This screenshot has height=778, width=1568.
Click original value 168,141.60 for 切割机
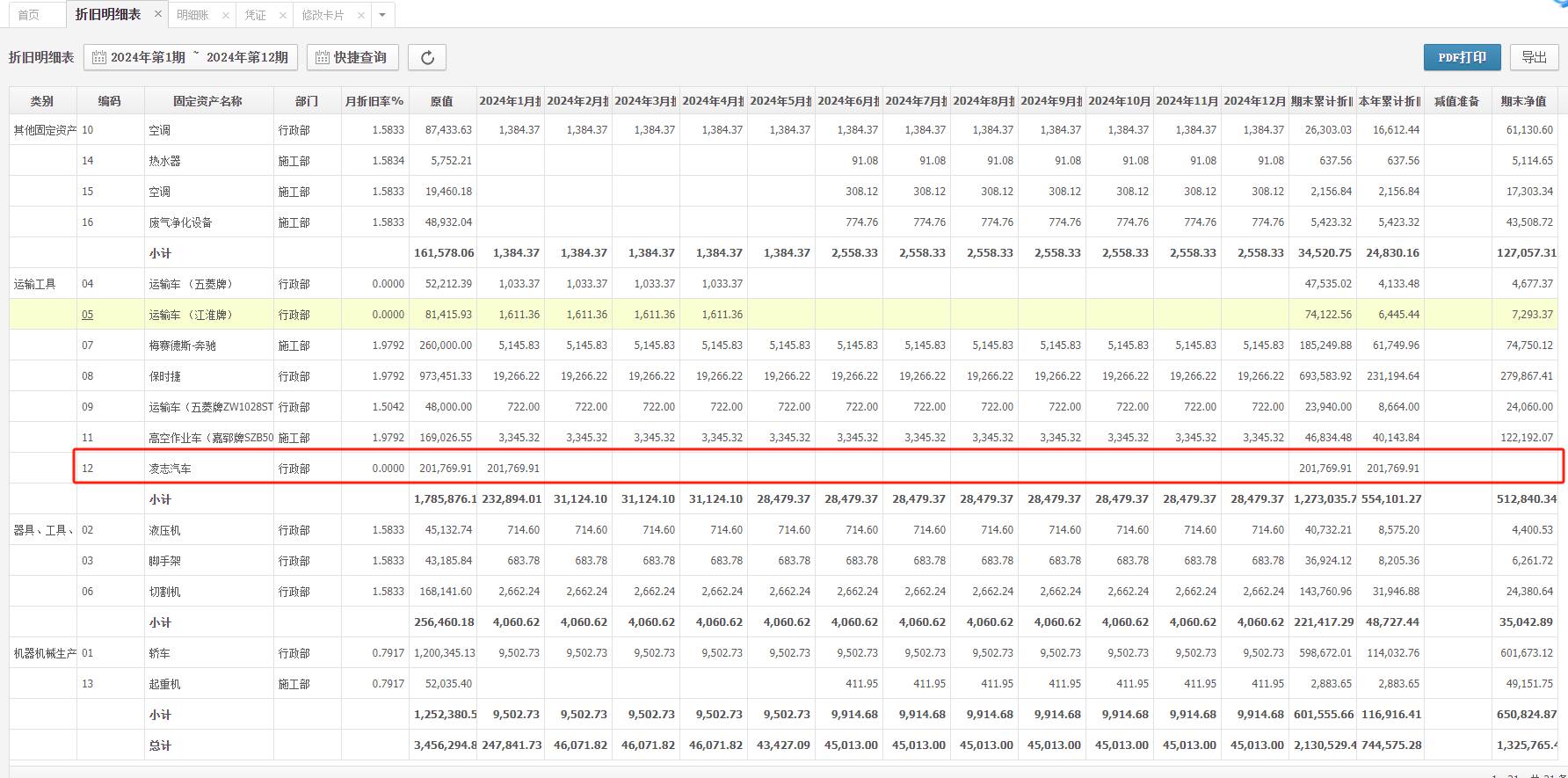445,592
